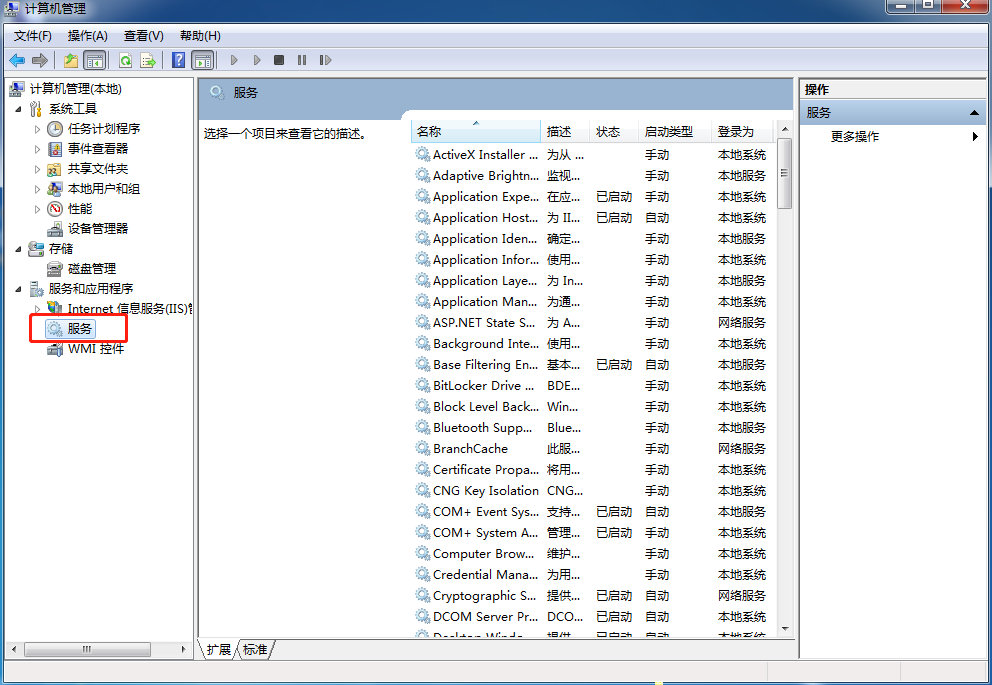Switch to the 标准 tab
The height and width of the screenshot is (685, 992).
256,650
